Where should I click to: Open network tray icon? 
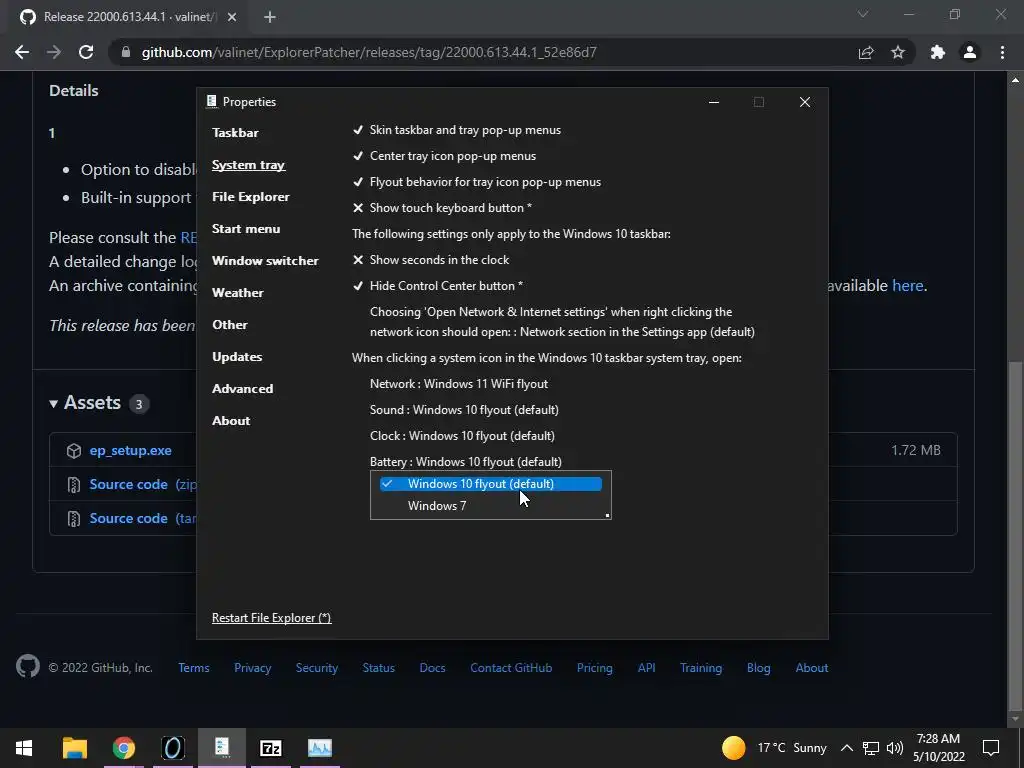871,748
